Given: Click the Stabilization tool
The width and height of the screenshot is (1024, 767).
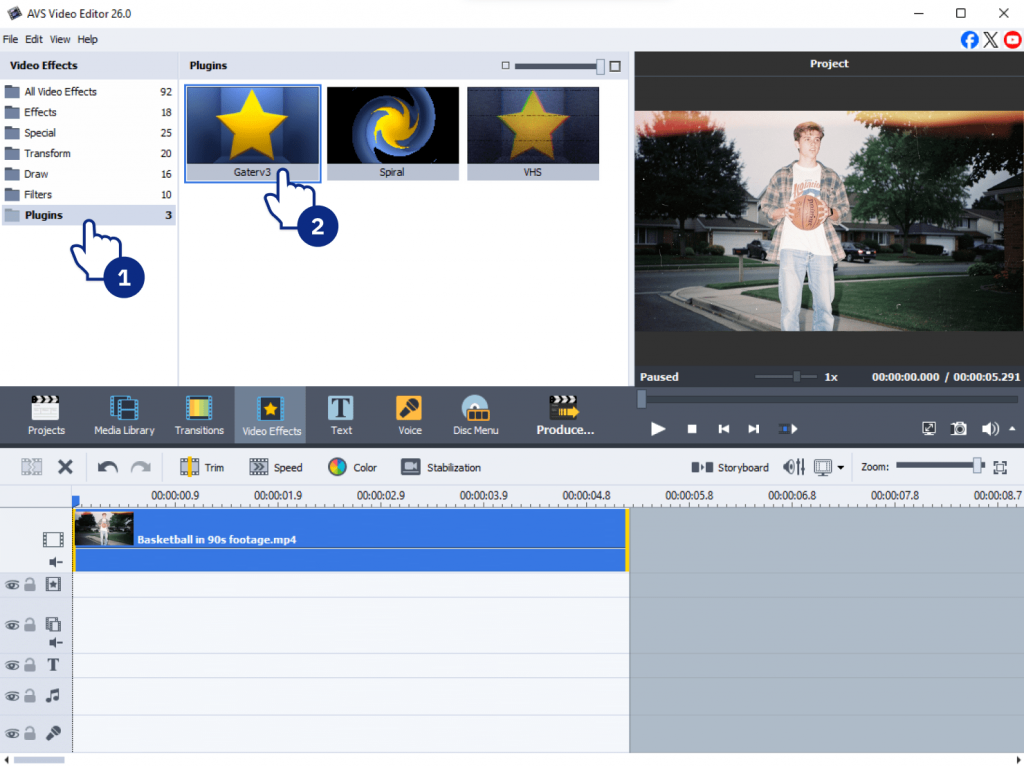Looking at the screenshot, I should (441, 467).
